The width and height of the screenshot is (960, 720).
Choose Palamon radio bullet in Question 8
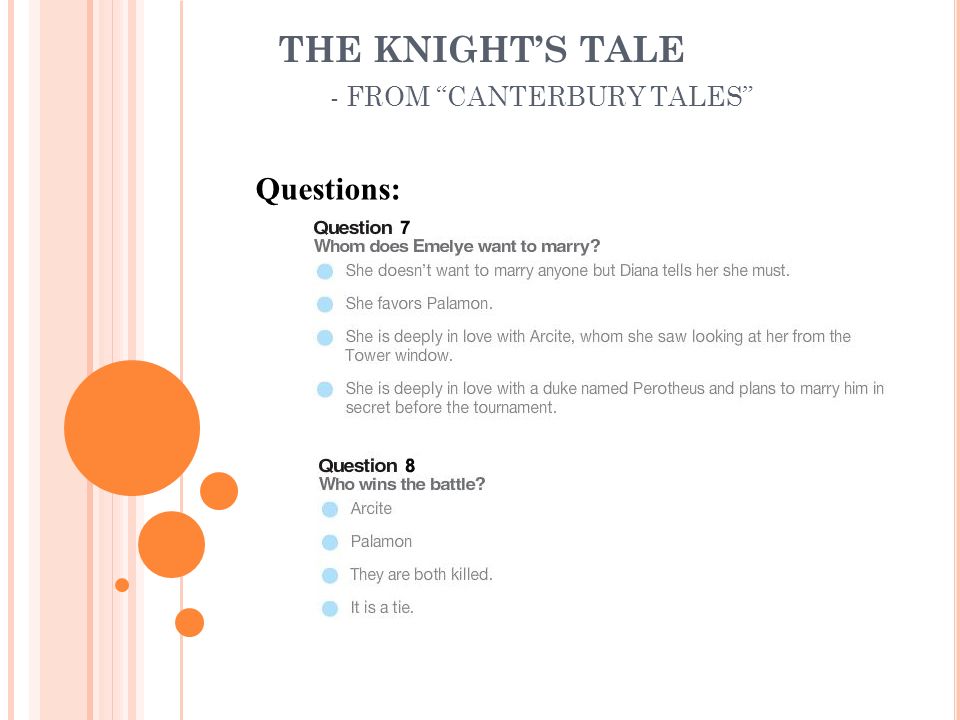click(330, 542)
